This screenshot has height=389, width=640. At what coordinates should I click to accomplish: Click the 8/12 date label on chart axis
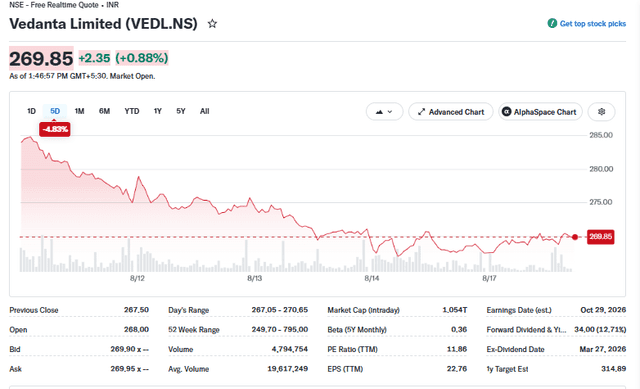click(137, 278)
